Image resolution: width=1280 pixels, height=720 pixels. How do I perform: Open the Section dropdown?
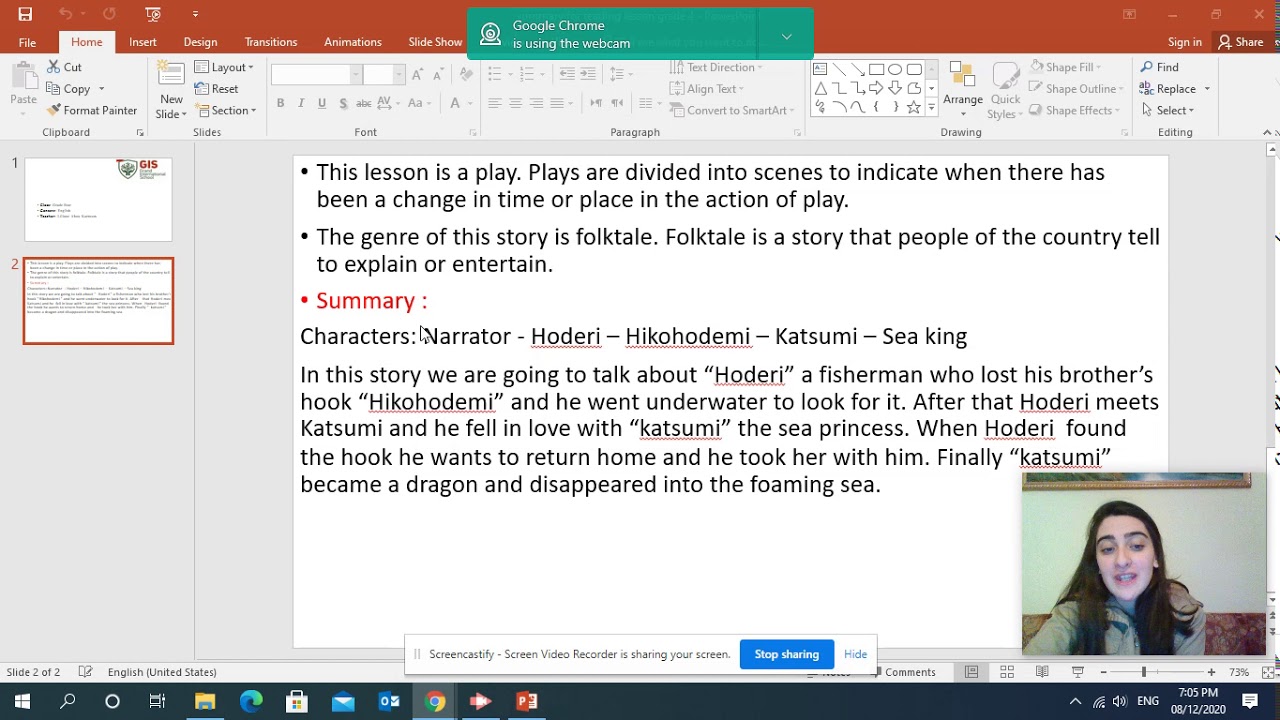coord(226,110)
